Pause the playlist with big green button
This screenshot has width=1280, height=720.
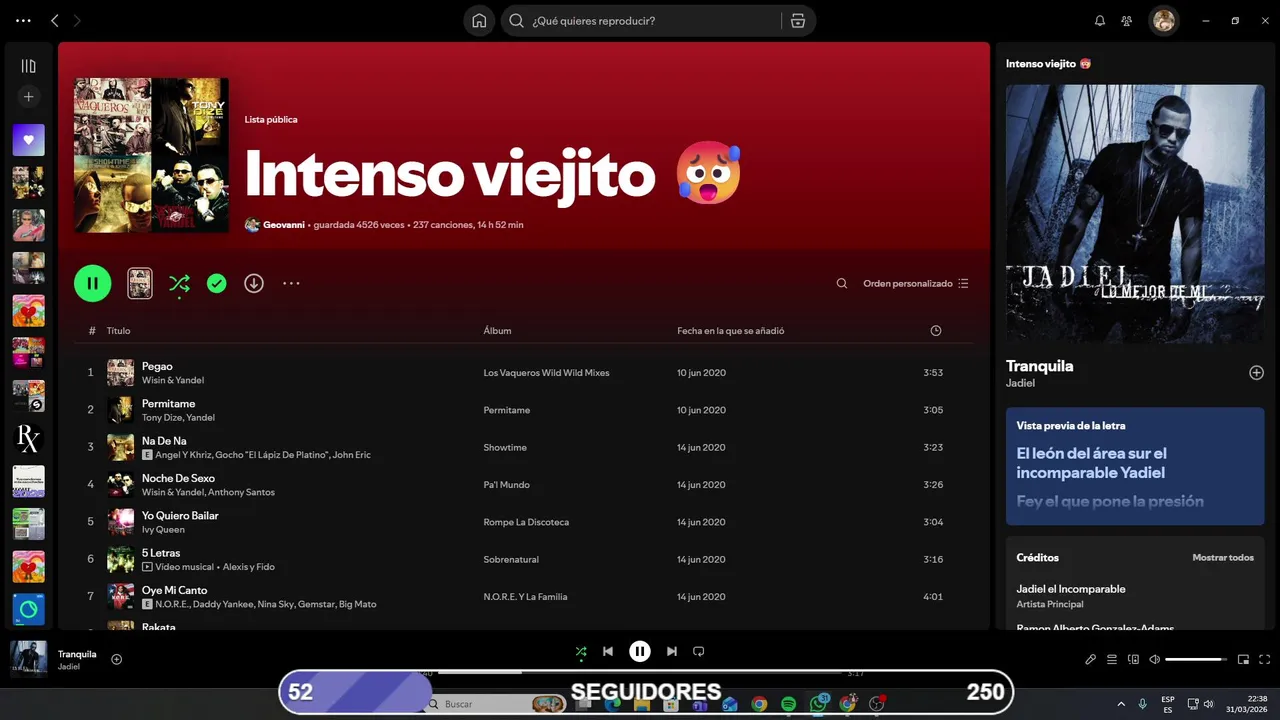(92, 283)
